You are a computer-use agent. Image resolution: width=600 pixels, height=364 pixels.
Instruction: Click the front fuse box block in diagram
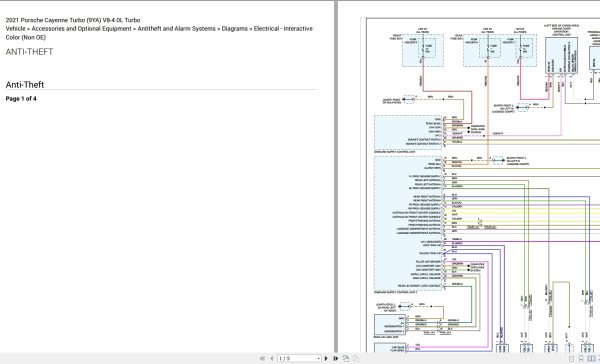click(x=423, y=51)
